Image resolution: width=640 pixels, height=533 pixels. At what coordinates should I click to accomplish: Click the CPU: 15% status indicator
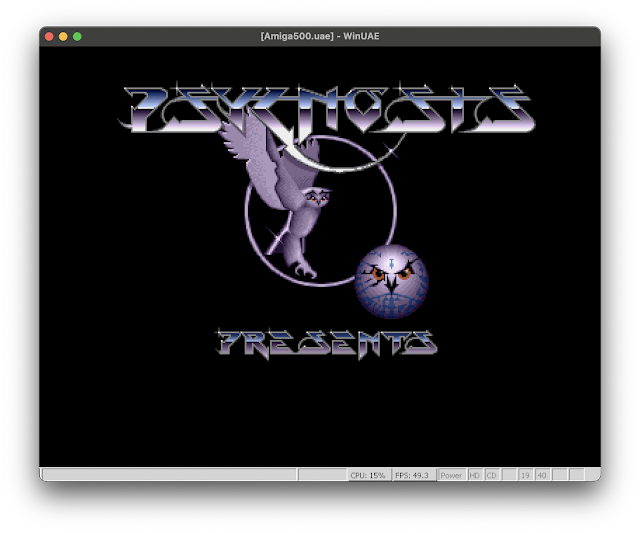pyautogui.click(x=368, y=475)
